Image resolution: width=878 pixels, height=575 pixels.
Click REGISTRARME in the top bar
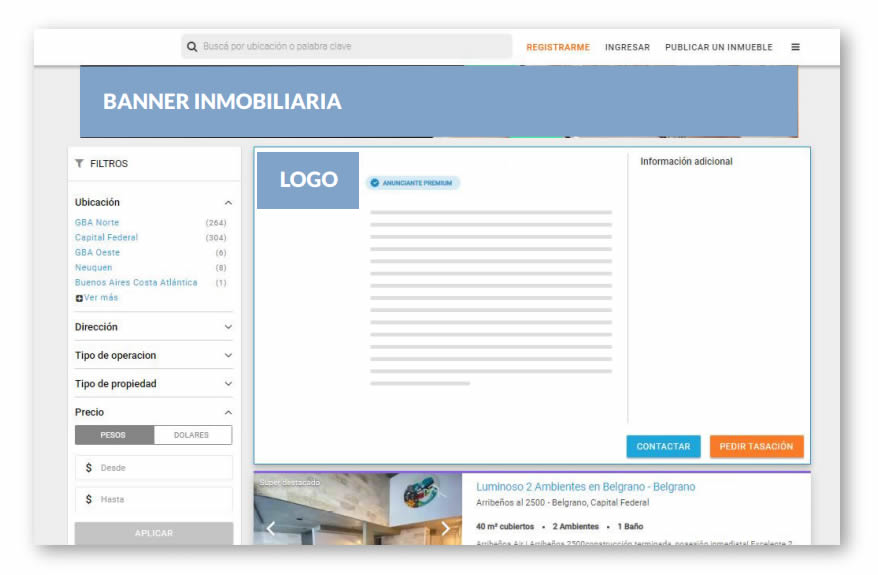pos(558,48)
